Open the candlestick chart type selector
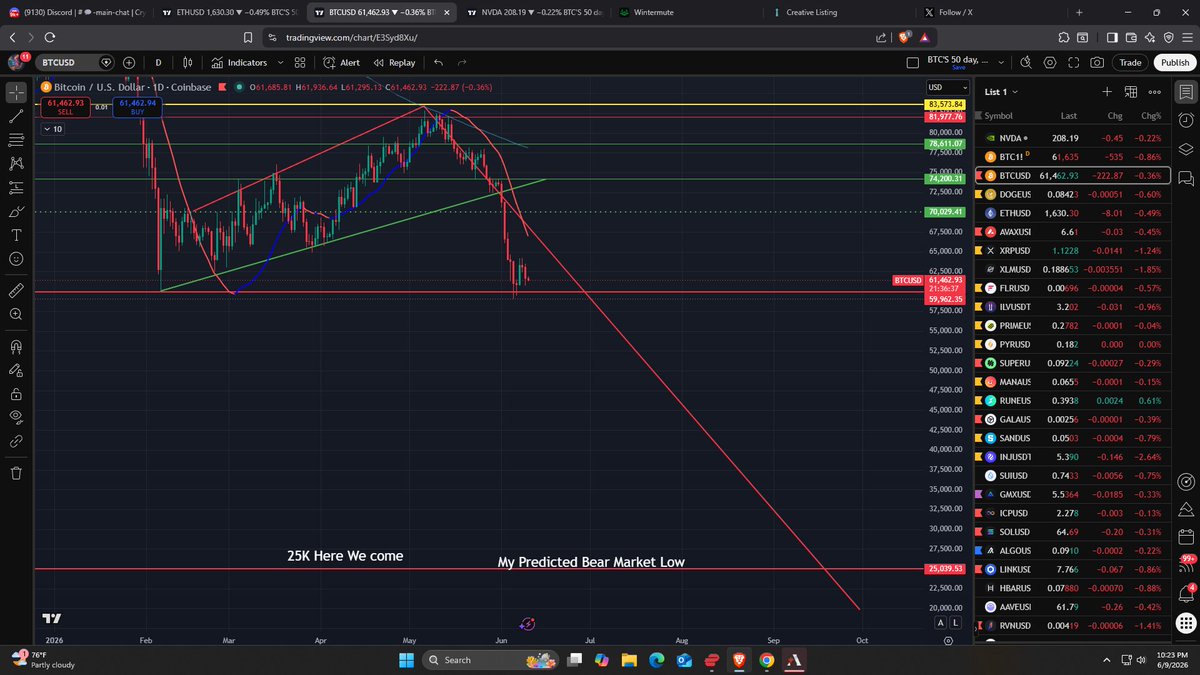The image size is (1200, 675). click(x=187, y=62)
